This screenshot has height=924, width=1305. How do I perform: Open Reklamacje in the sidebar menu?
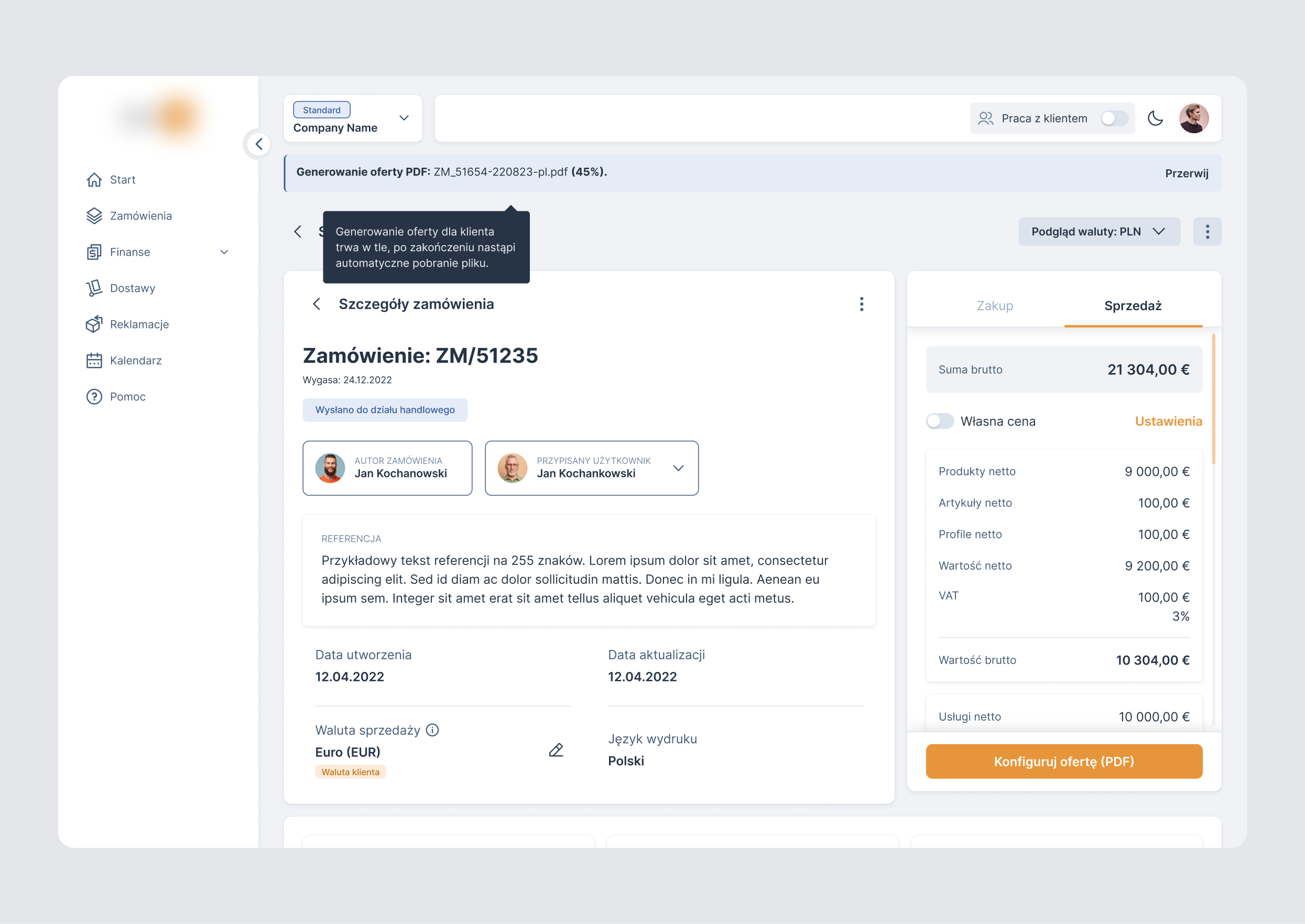coord(139,324)
